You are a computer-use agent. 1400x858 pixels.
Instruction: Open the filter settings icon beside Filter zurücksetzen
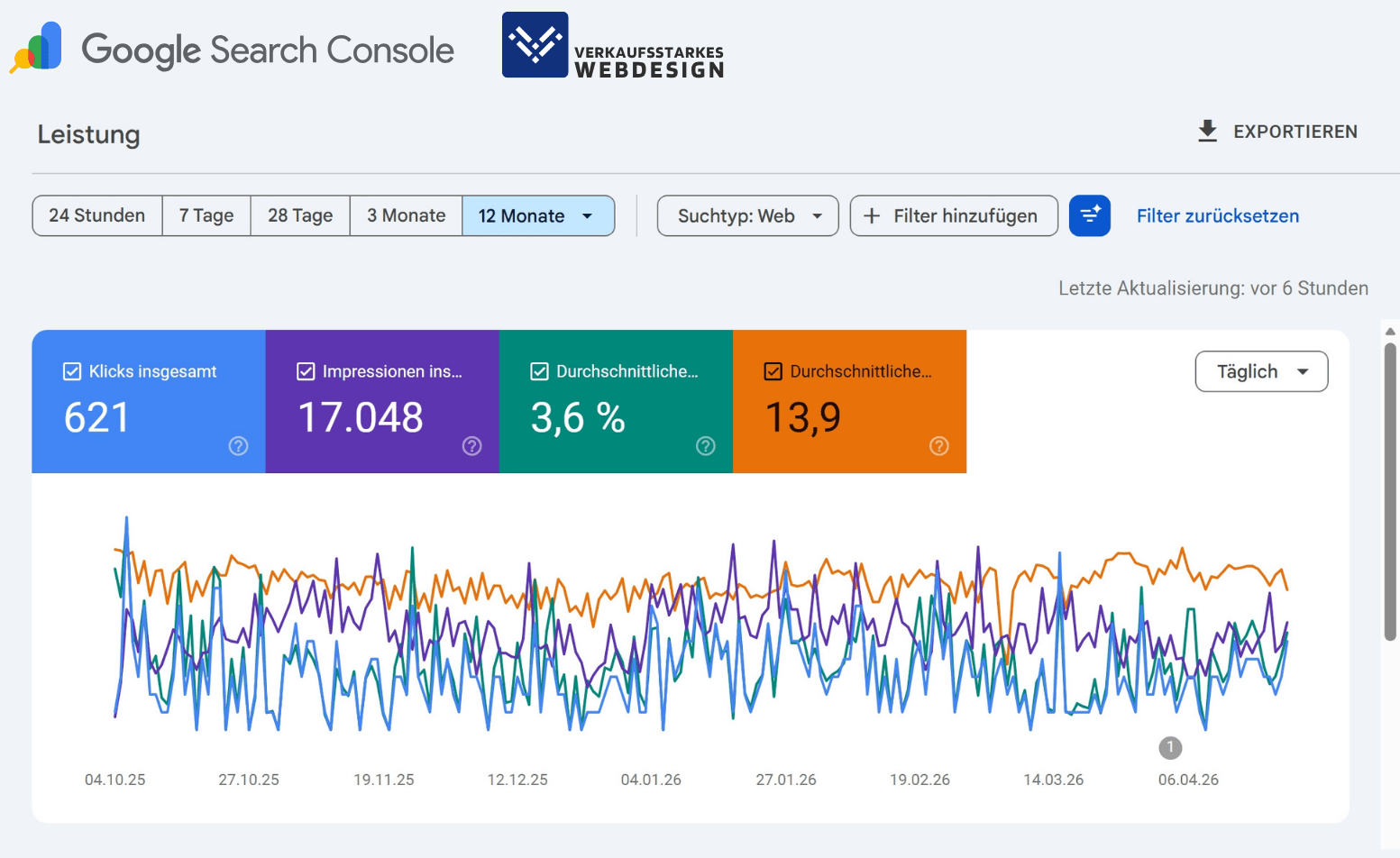(x=1090, y=215)
